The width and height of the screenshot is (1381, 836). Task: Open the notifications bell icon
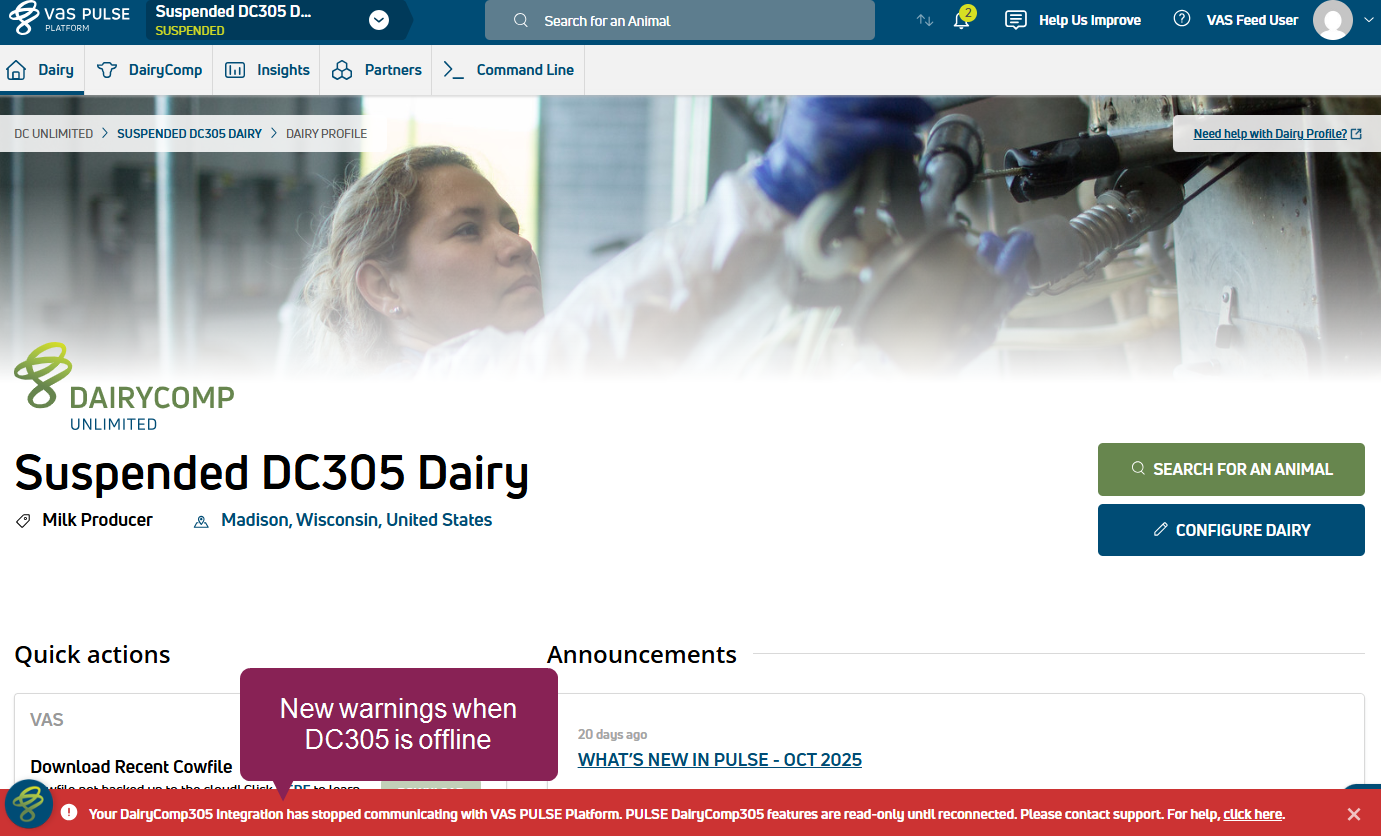(x=961, y=21)
